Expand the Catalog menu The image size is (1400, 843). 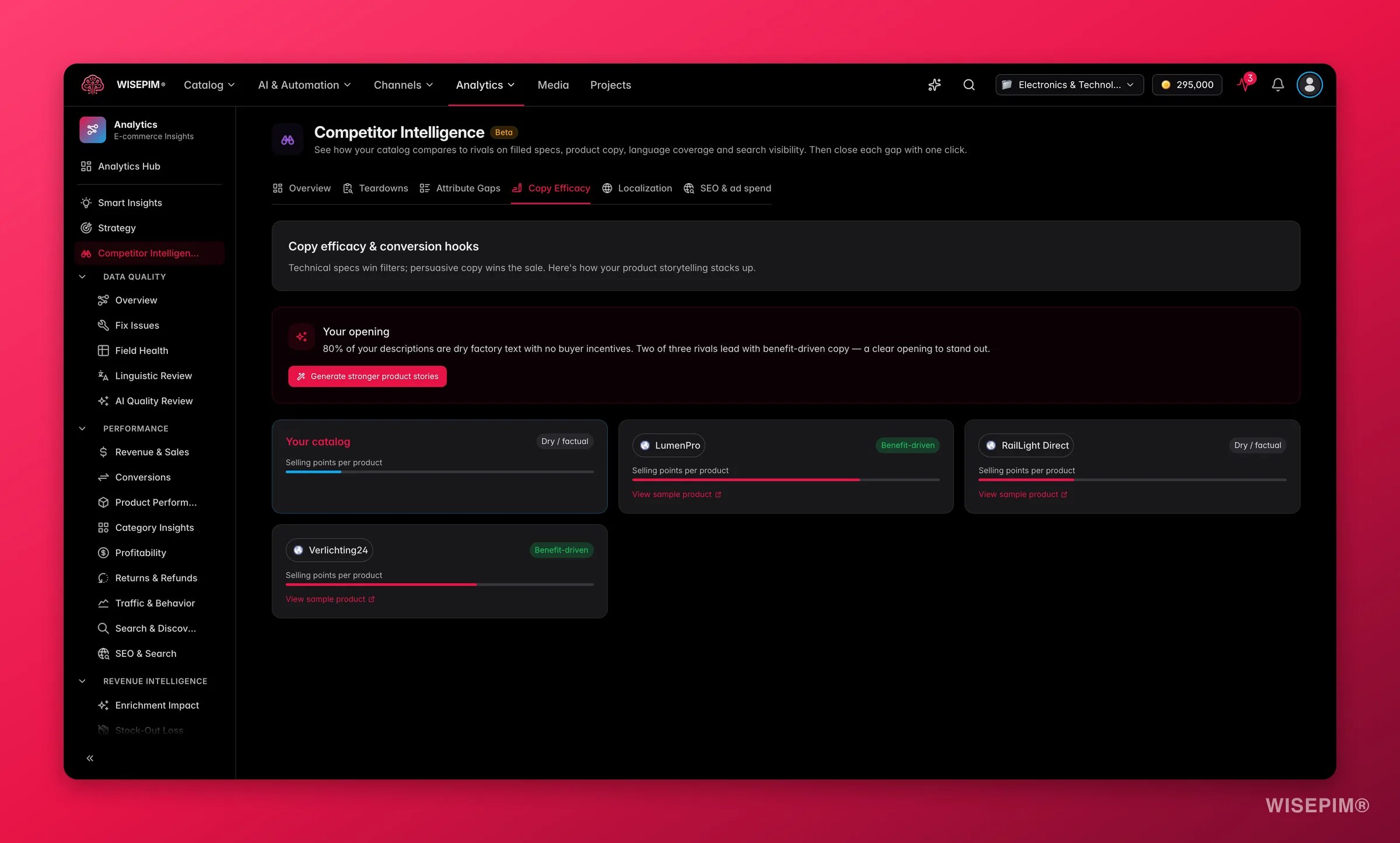pos(209,85)
